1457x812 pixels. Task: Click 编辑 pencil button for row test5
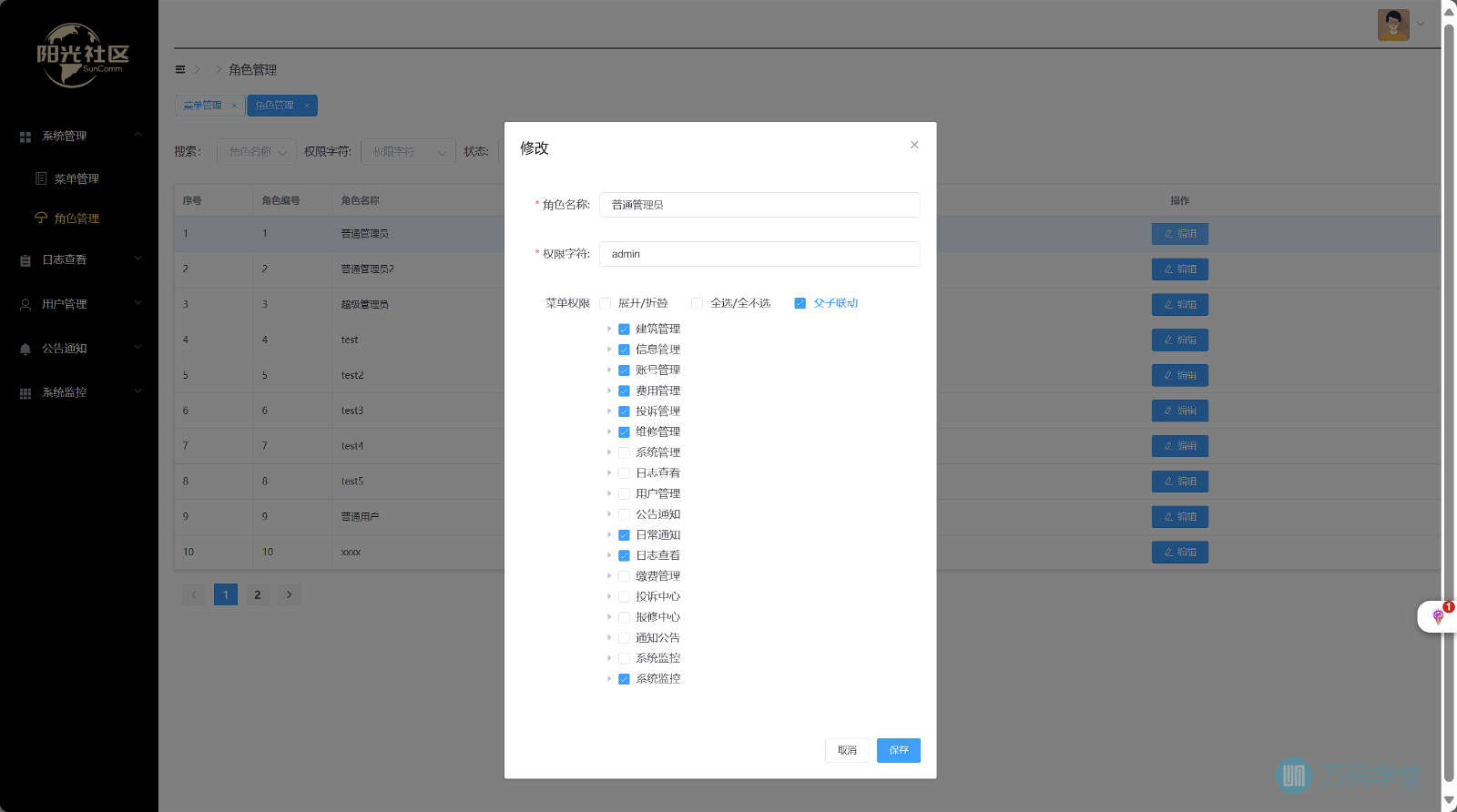(1180, 482)
